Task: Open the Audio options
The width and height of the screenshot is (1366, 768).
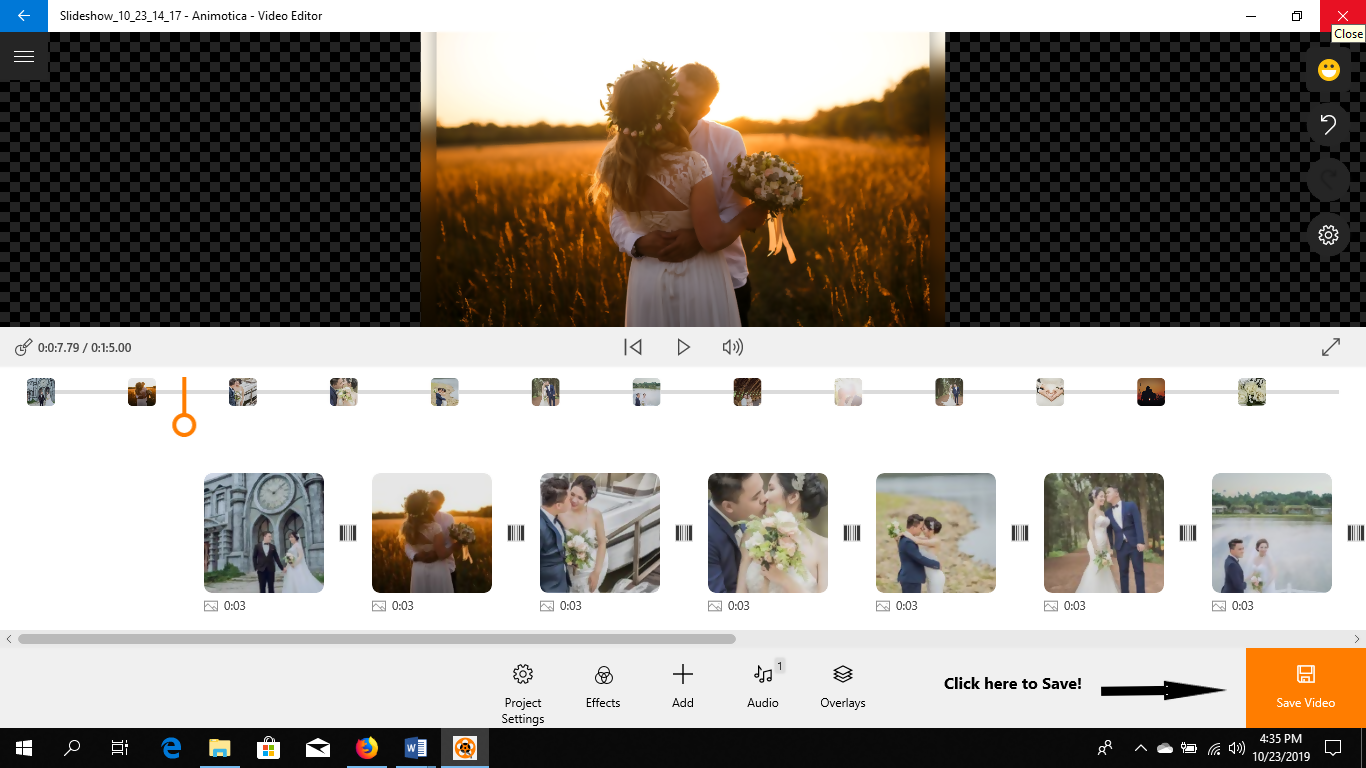Action: click(763, 688)
